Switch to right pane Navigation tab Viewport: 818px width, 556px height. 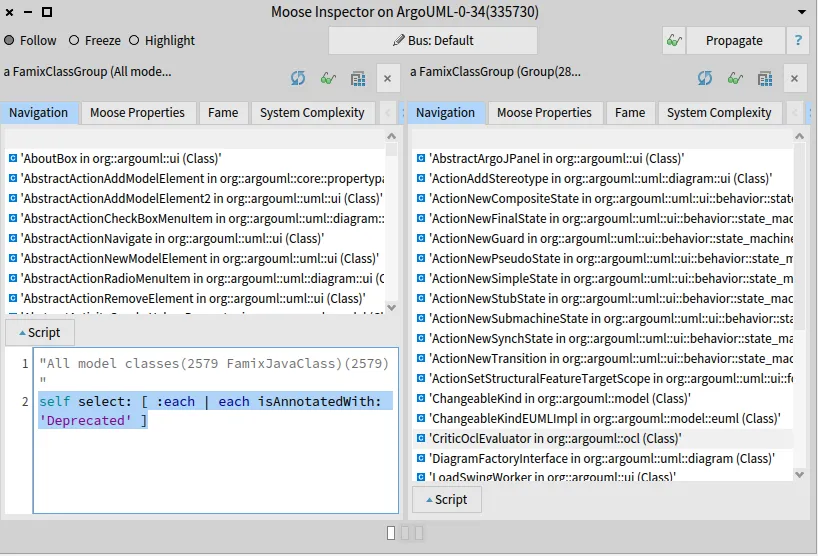pos(446,113)
